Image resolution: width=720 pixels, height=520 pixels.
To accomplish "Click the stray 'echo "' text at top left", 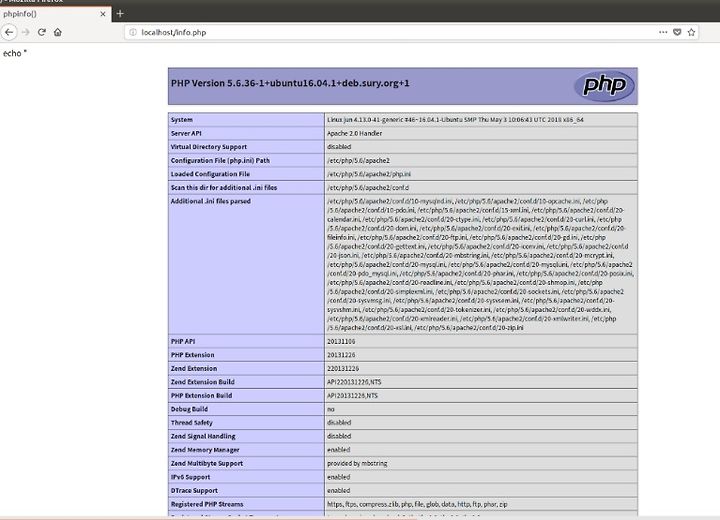I will [15, 53].
